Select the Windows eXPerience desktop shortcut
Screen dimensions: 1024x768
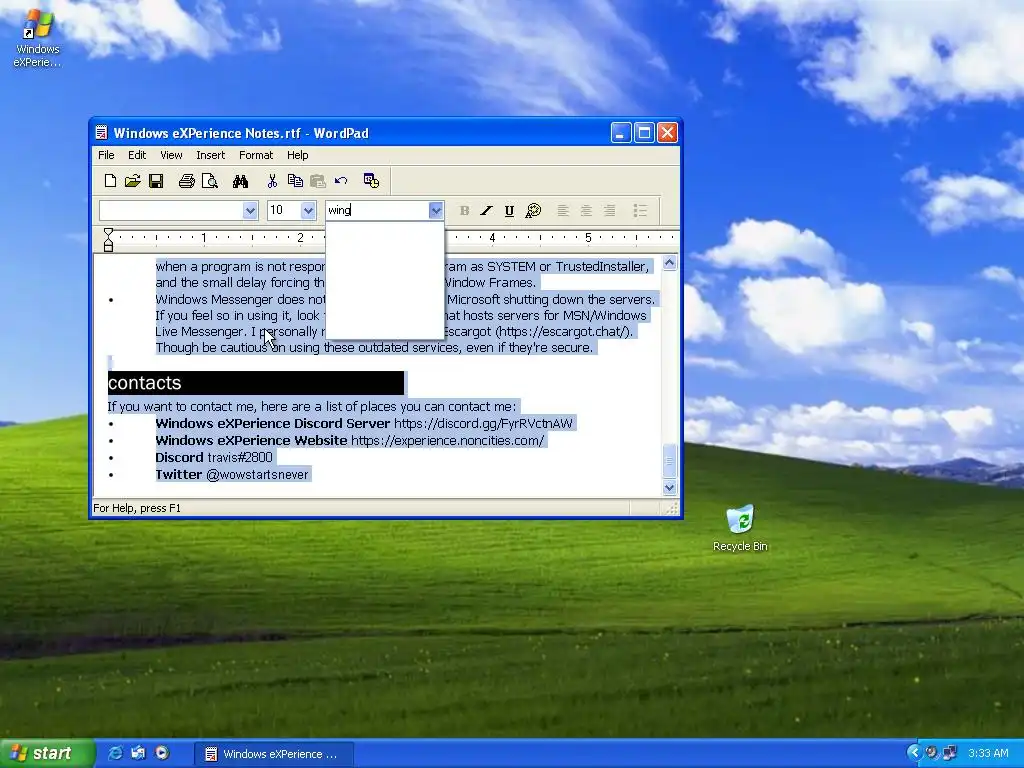37,39
